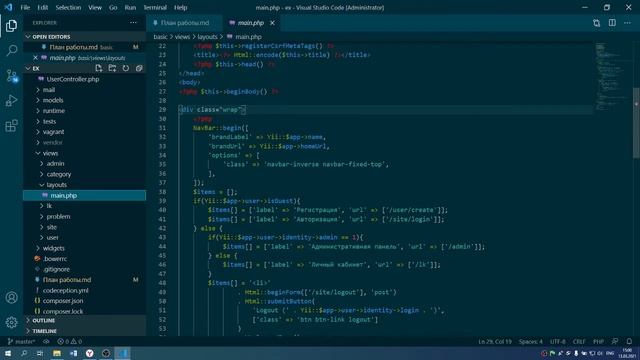The image size is (640, 360).
Task: Click the layouts breadcrumb segment
Action: pos(207,37)
